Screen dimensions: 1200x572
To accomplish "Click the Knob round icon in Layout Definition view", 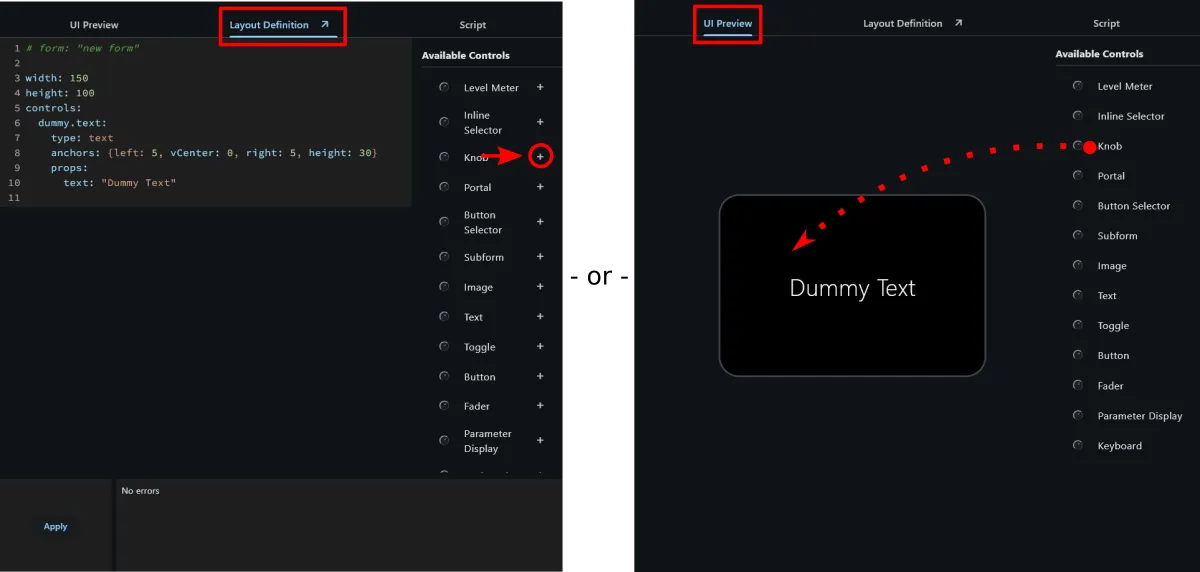I will click(444, 157).
